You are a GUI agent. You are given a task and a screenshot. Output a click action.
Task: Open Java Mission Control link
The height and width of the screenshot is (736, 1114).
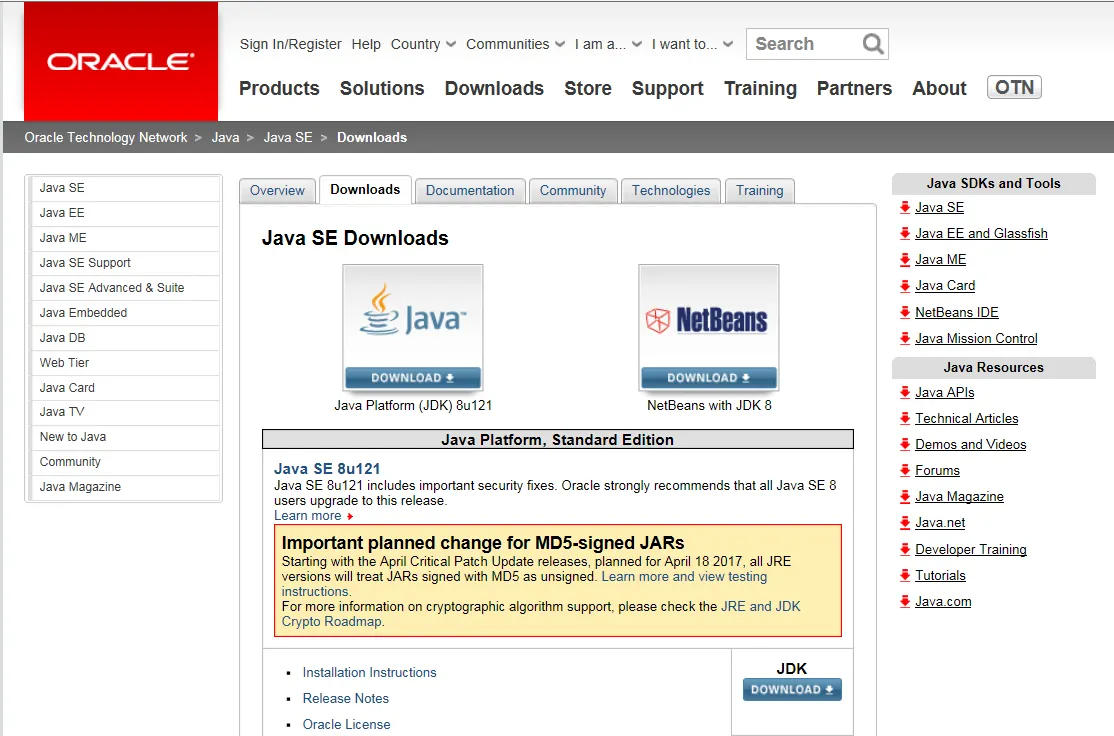pos(976,339)
